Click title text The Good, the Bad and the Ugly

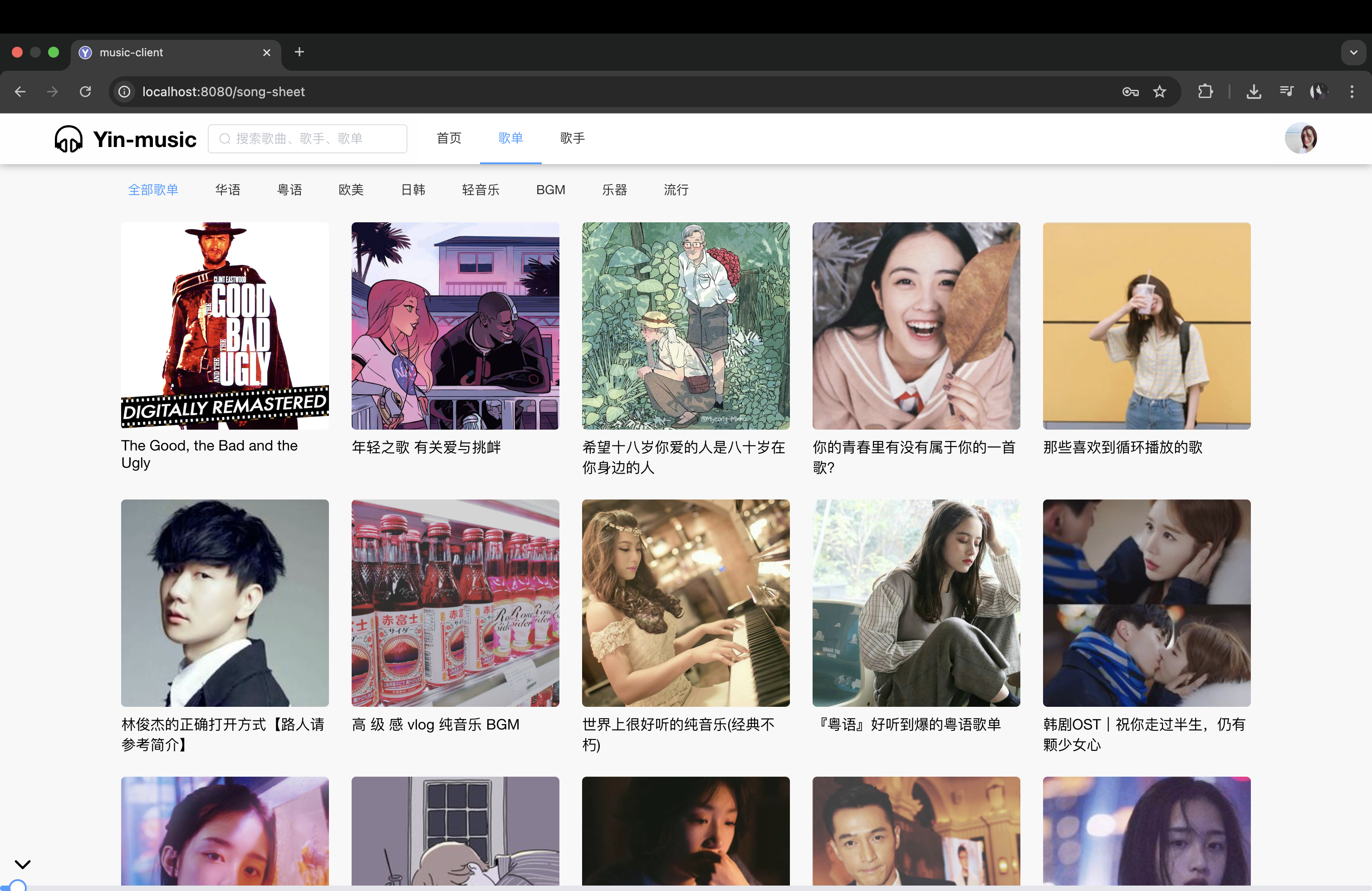coord(210,454)
